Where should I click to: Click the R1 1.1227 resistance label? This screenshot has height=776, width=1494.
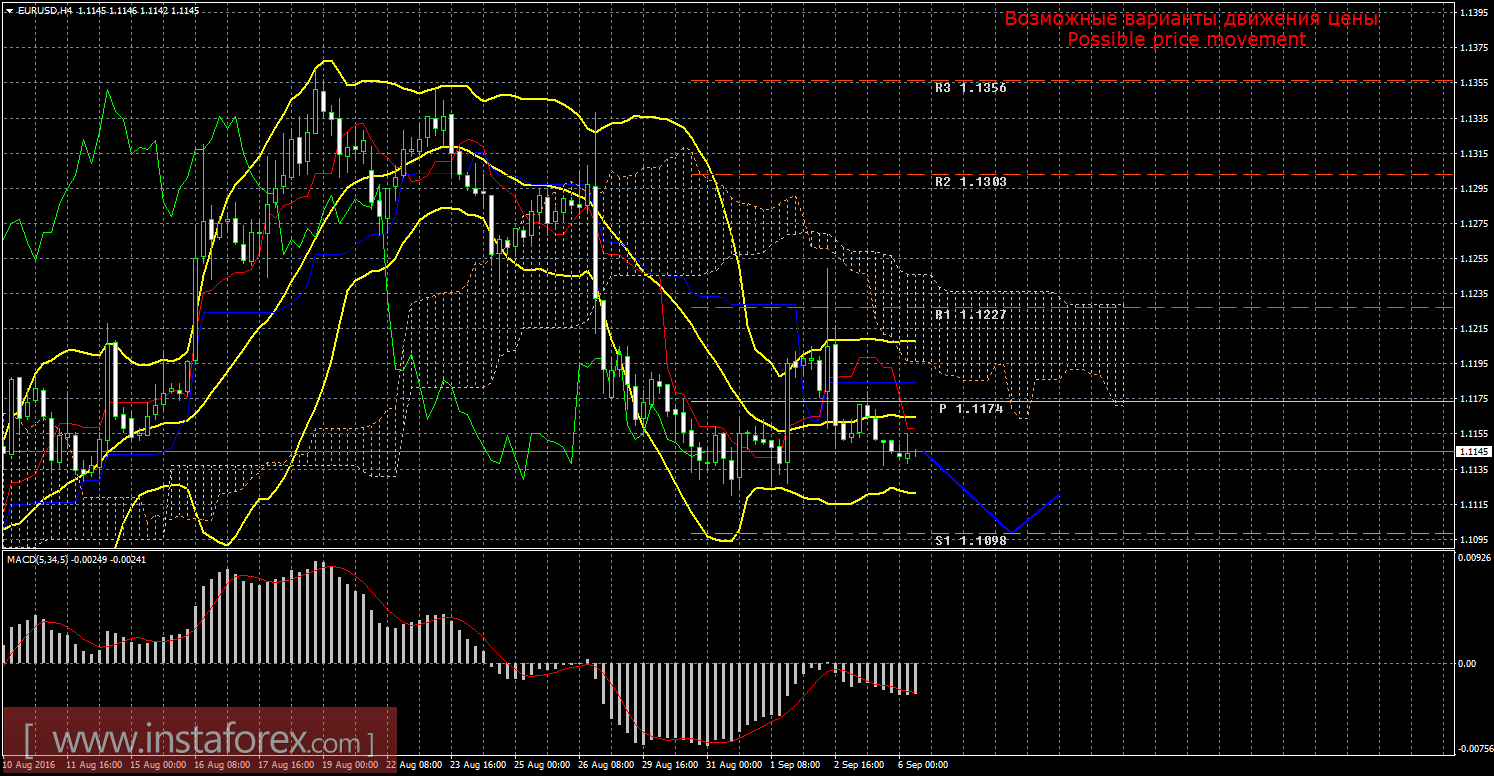click(971, 314)
